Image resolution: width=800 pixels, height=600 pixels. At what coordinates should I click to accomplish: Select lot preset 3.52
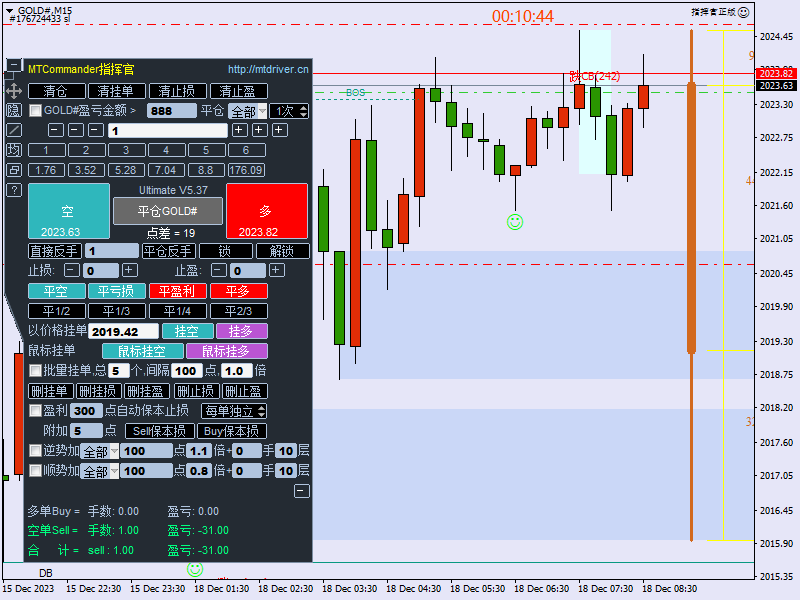pyautogui.click(x=86, y=170)
